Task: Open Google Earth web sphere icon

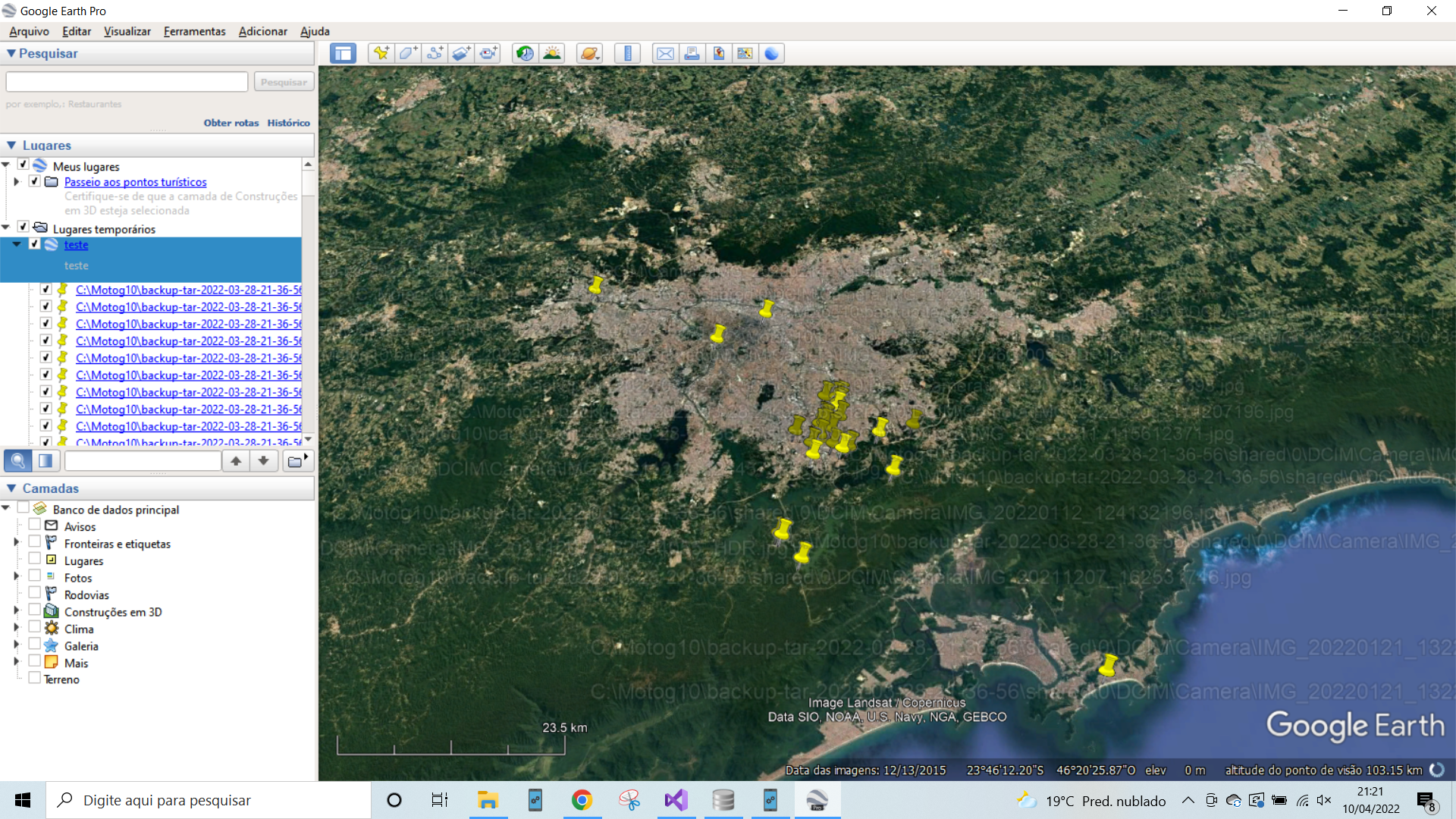Action: coord(771,53)
